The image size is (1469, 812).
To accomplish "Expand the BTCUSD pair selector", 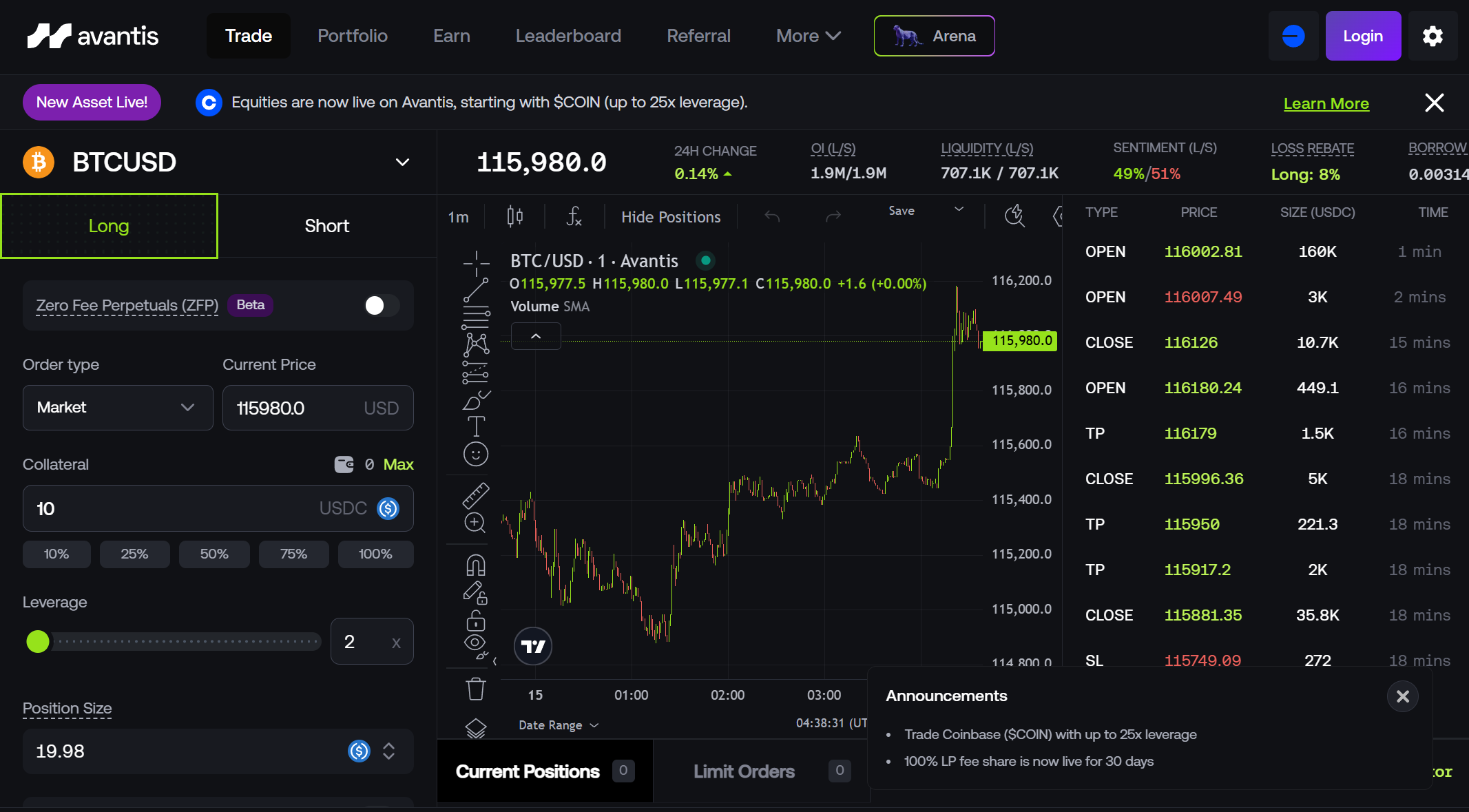I will (x=402, y=163).
